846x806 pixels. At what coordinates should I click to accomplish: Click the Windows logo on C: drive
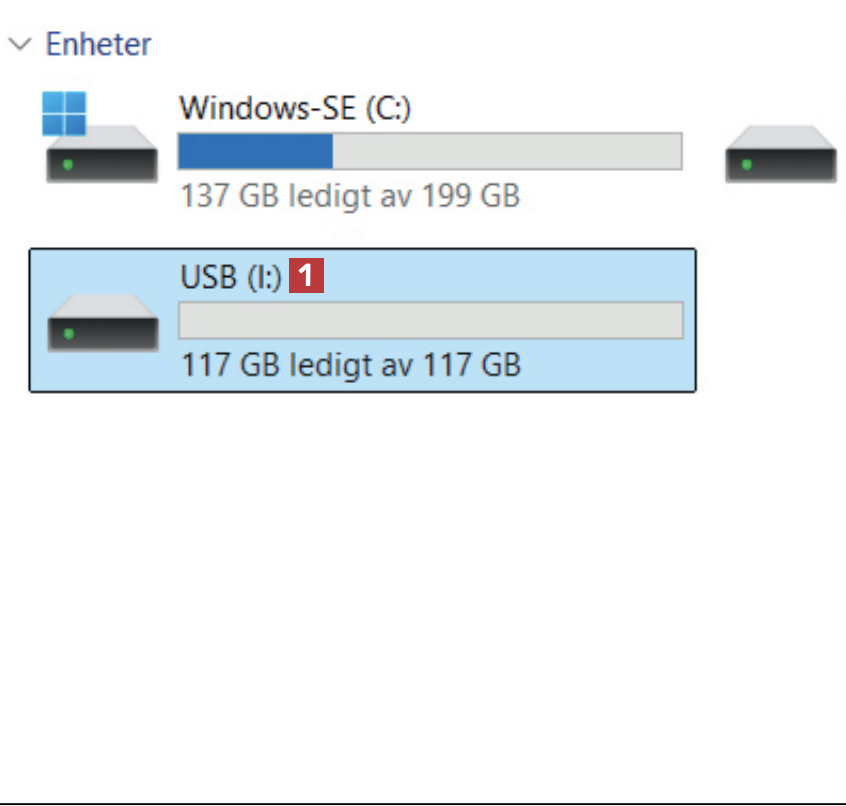coord(64,113)
